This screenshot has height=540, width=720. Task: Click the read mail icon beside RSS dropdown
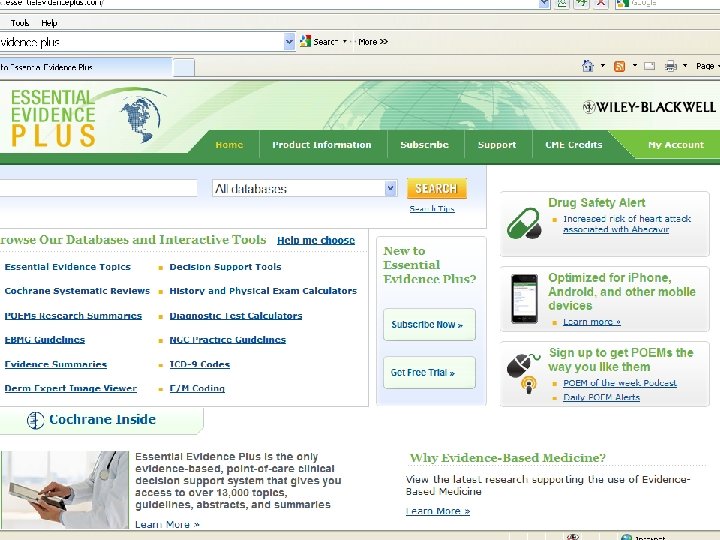tap(649, 66)
